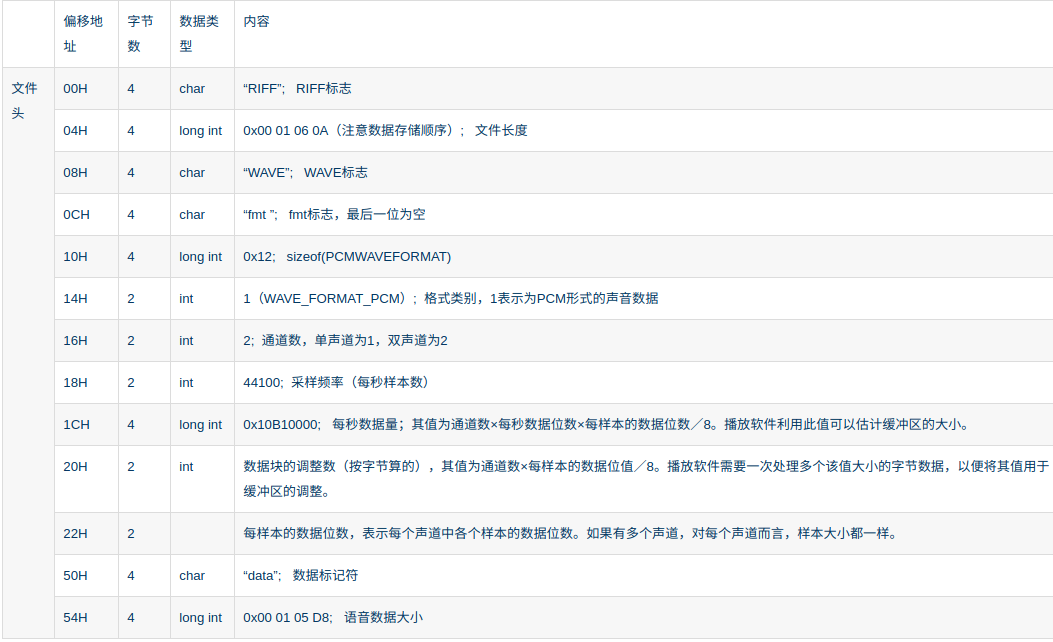The width and height of the screenshot is (1053, 642).
Task: Click long int type in the 1CH row
Action: (x=200, y=424)
